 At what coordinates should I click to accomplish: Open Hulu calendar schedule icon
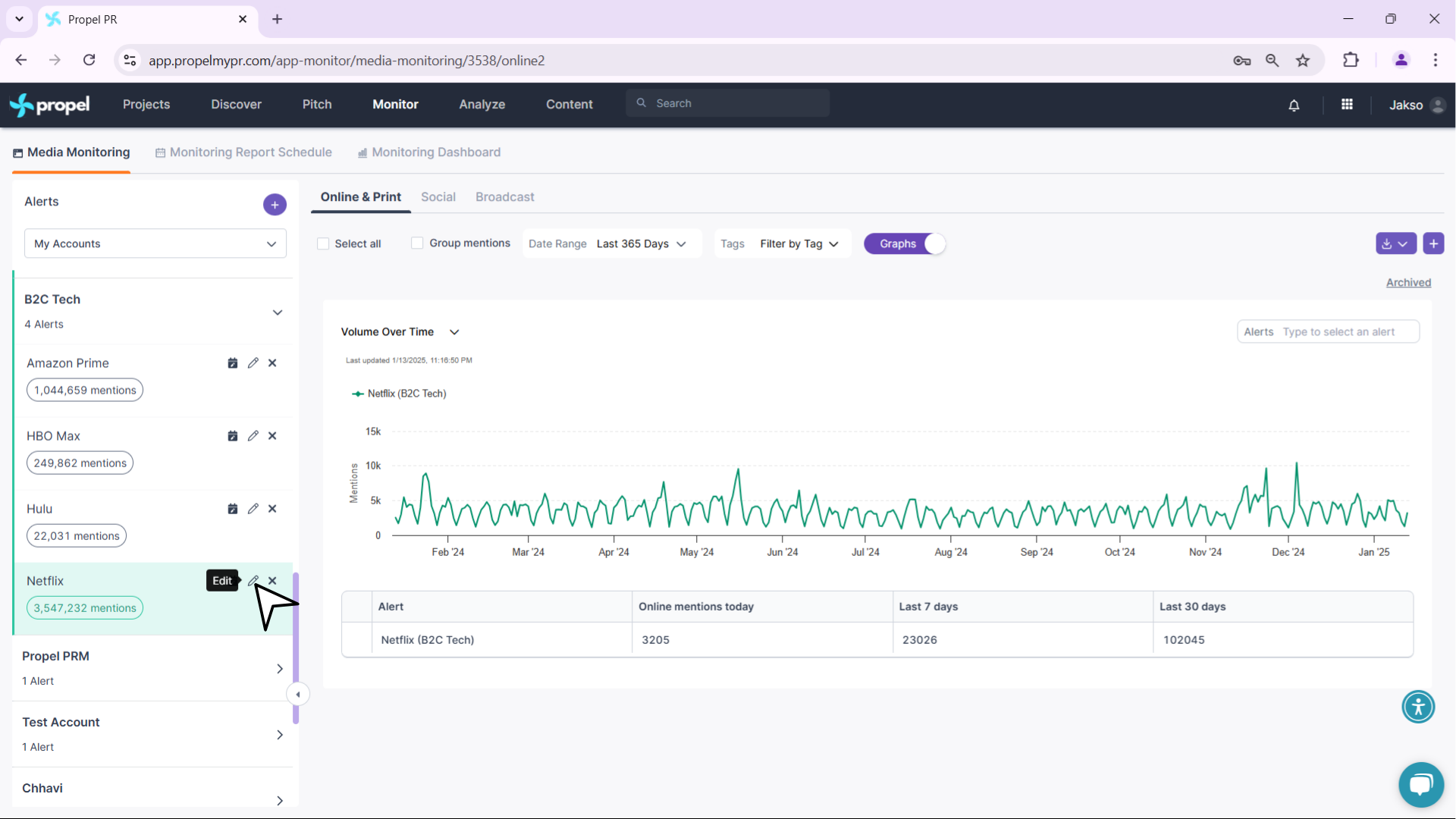point(233,509)
